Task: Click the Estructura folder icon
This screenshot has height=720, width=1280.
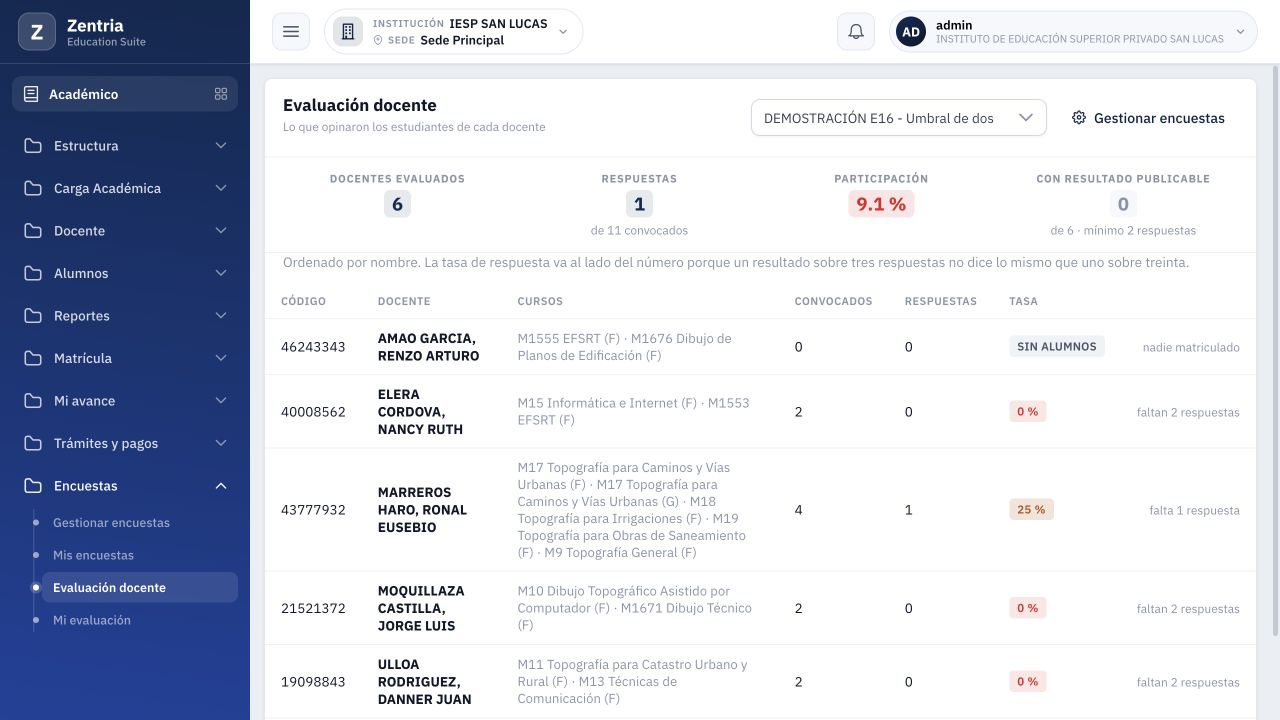Action: pos(34,146)
